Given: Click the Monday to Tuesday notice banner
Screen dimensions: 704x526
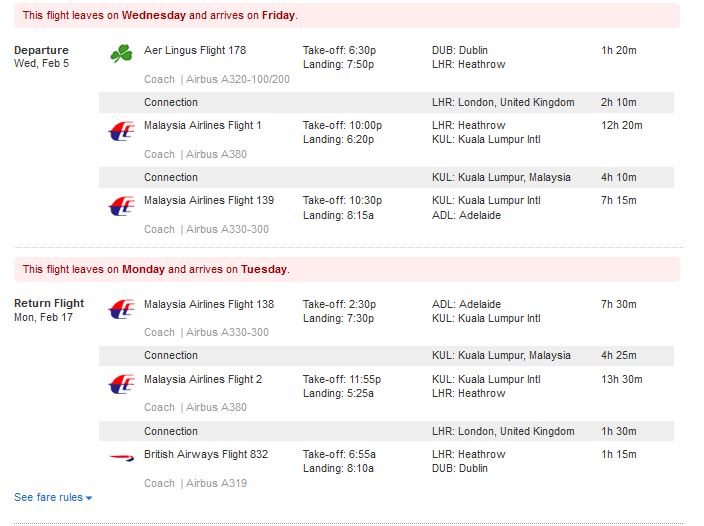Looking at the screenshot, I should (347, 269).
